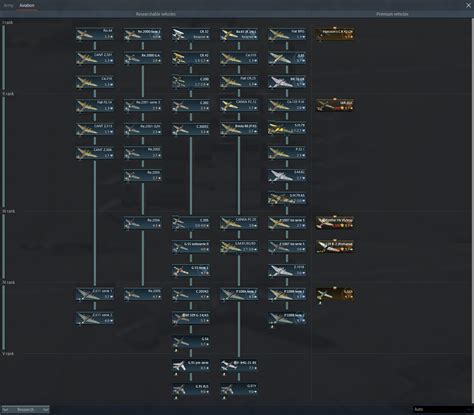Select the CR.32 biplane card
The width and height of the screenshot is (474, 415).
191,34
